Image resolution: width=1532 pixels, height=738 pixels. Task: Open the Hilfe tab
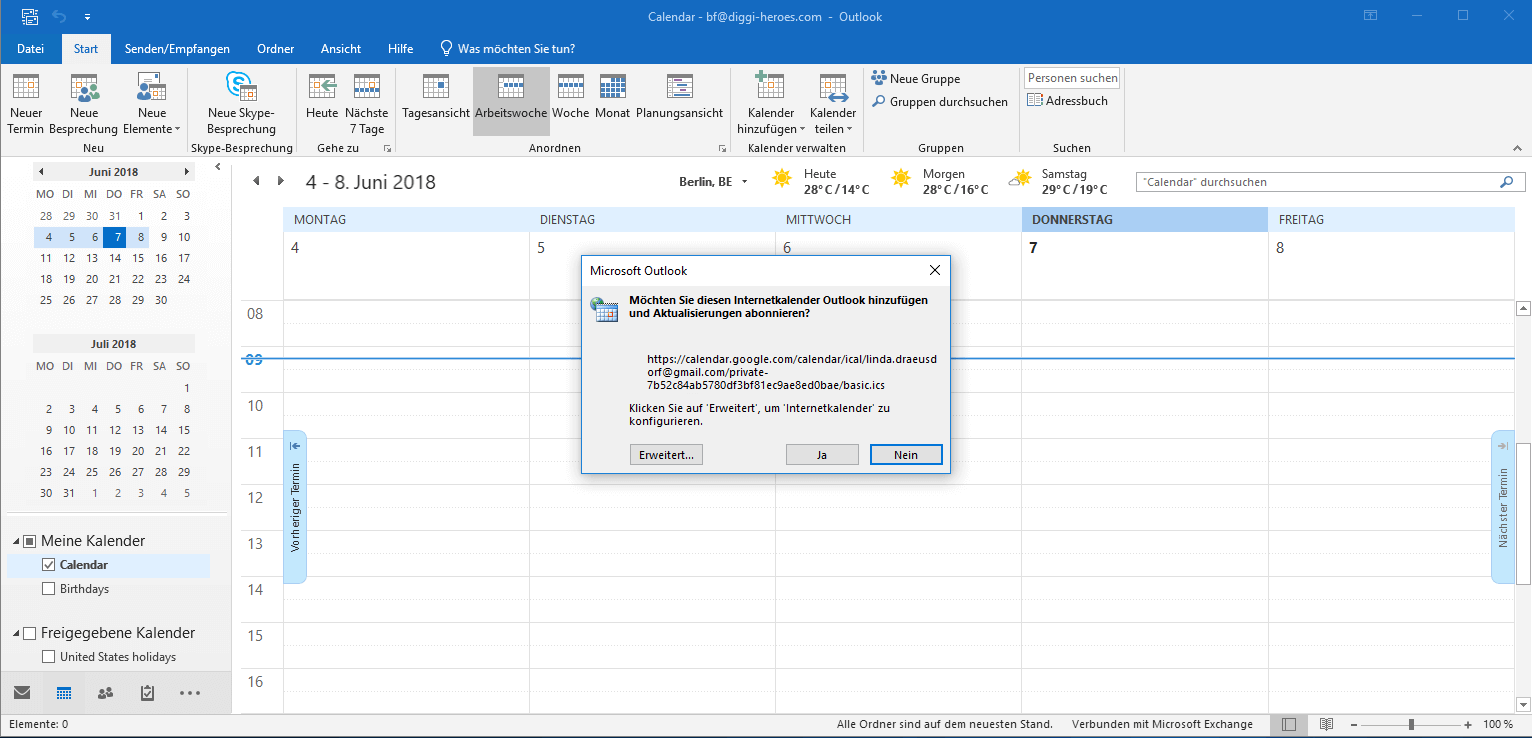(401, 48)
